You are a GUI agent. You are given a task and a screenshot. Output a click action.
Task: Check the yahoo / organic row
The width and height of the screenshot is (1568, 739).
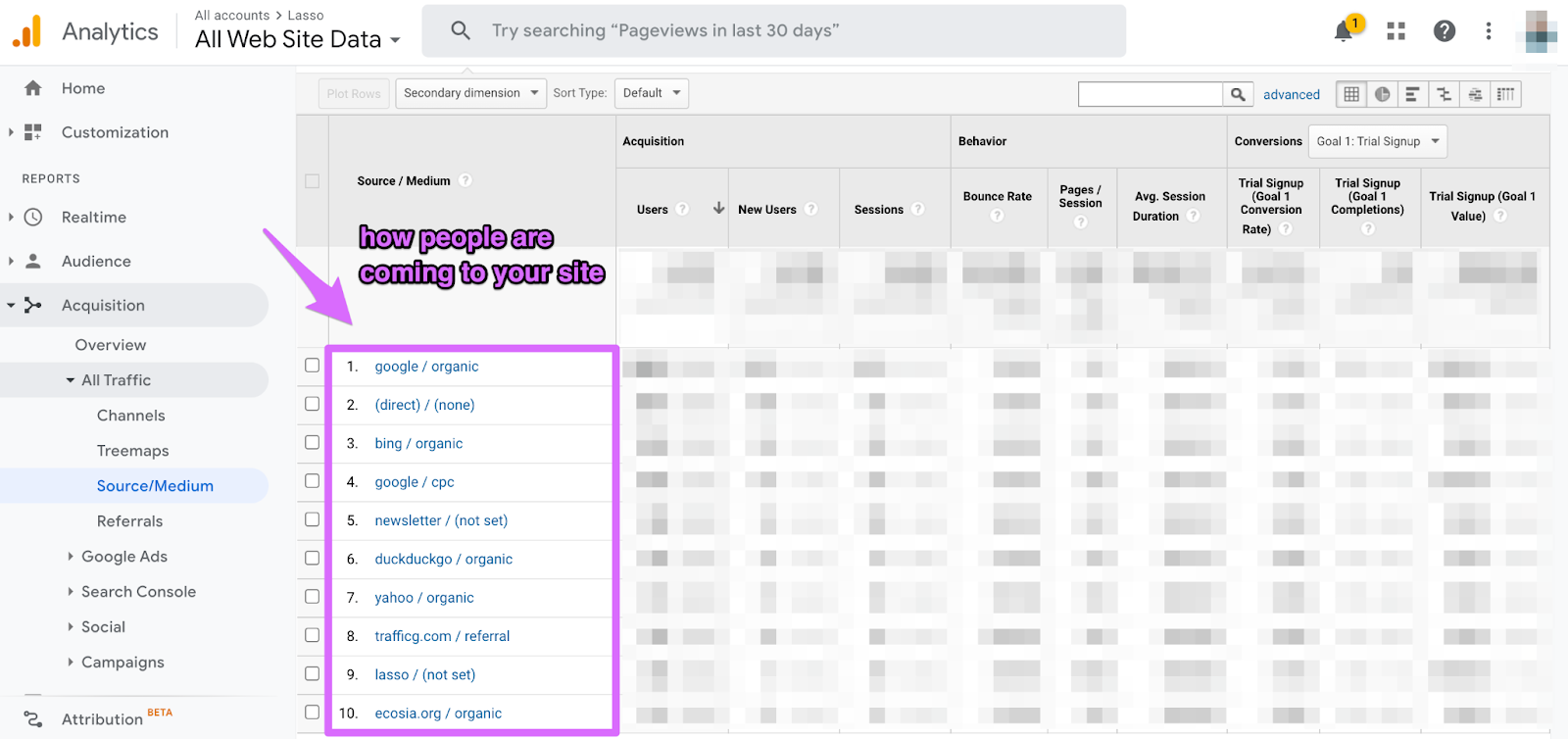(x=312, y=597)
